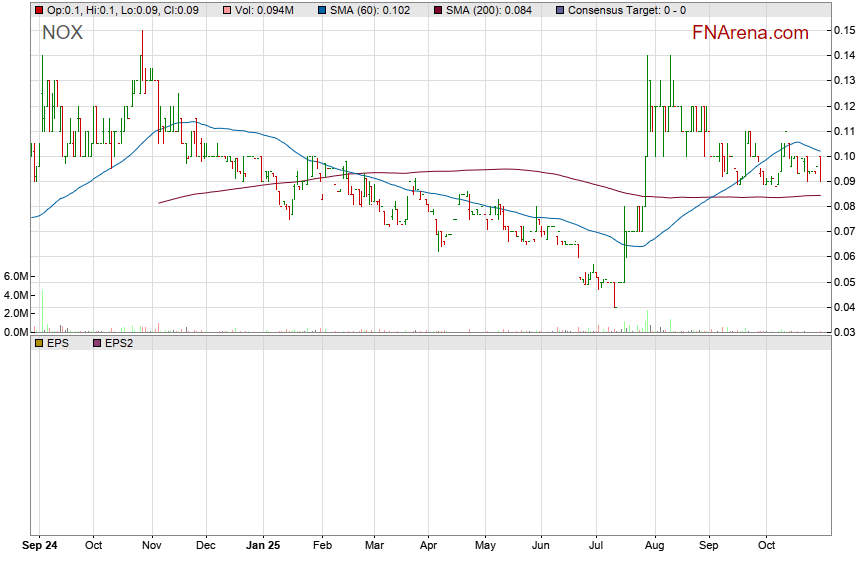859x566 pixels.
Task: Click the Consensus Target: 0 - 0 label
Action: pyautogui.click(x=626, y=10)
